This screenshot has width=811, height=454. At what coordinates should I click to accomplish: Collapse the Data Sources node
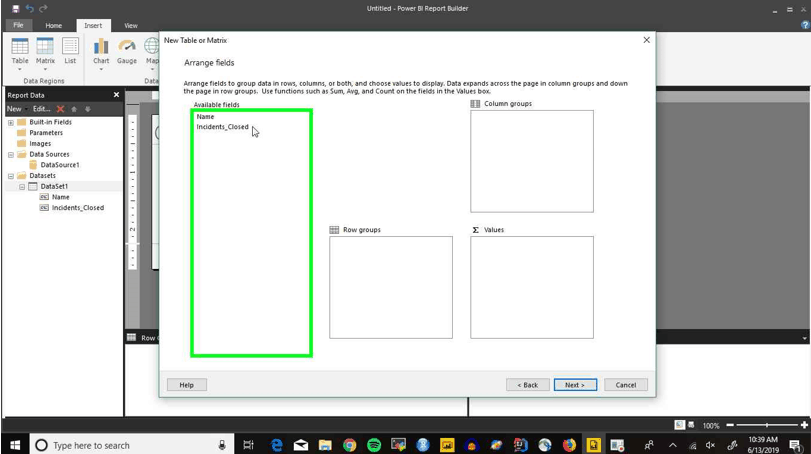[x=10, y=155]
